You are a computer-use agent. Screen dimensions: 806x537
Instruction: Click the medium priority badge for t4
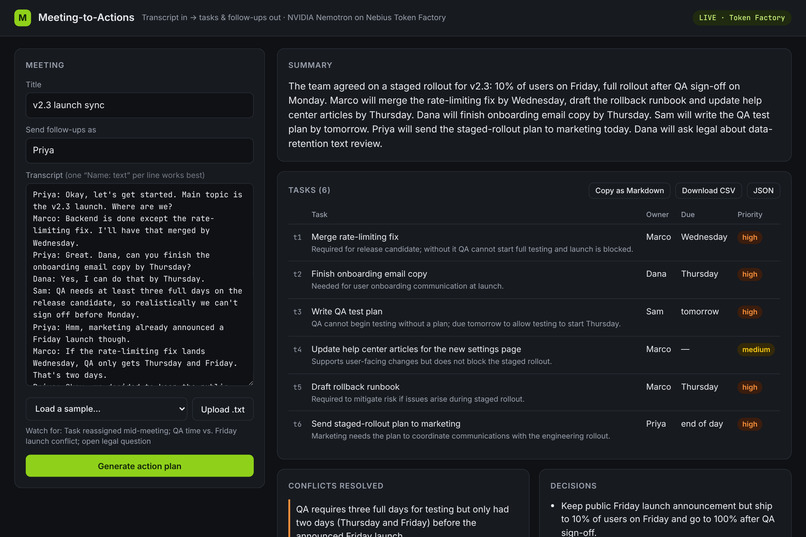click(756, 349)
